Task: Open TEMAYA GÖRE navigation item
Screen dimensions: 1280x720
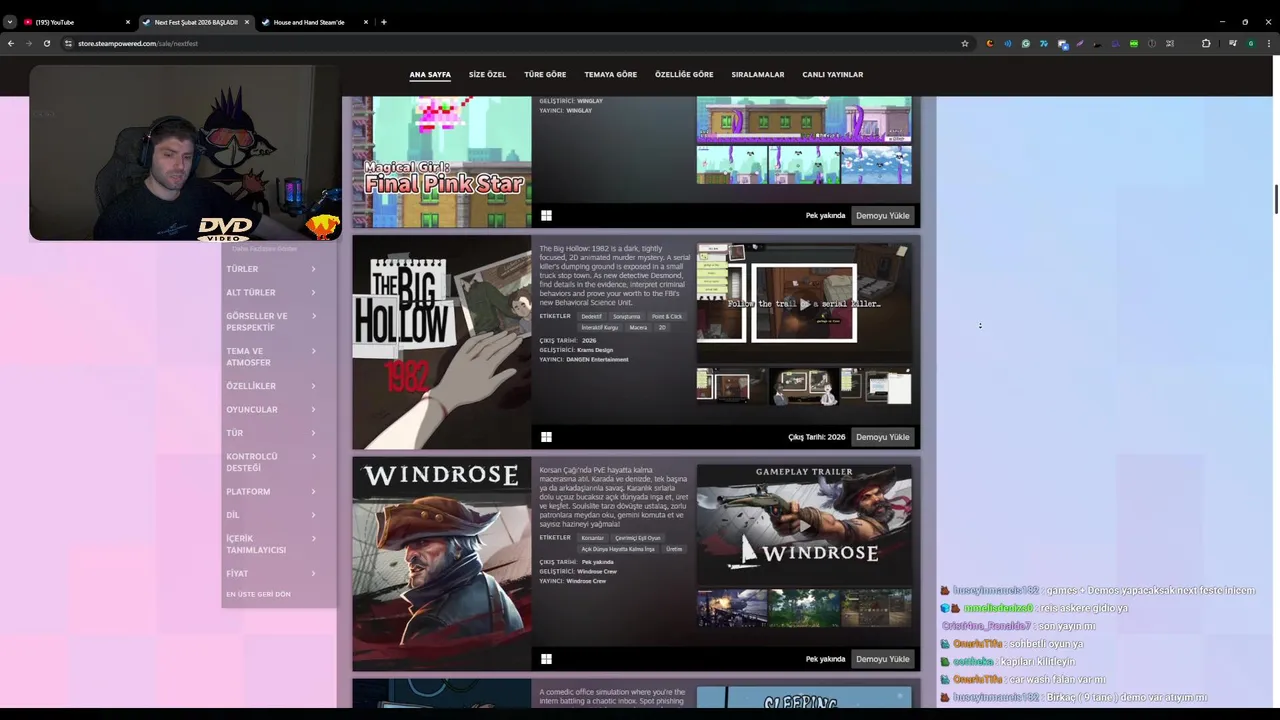Action: [611, 75]
